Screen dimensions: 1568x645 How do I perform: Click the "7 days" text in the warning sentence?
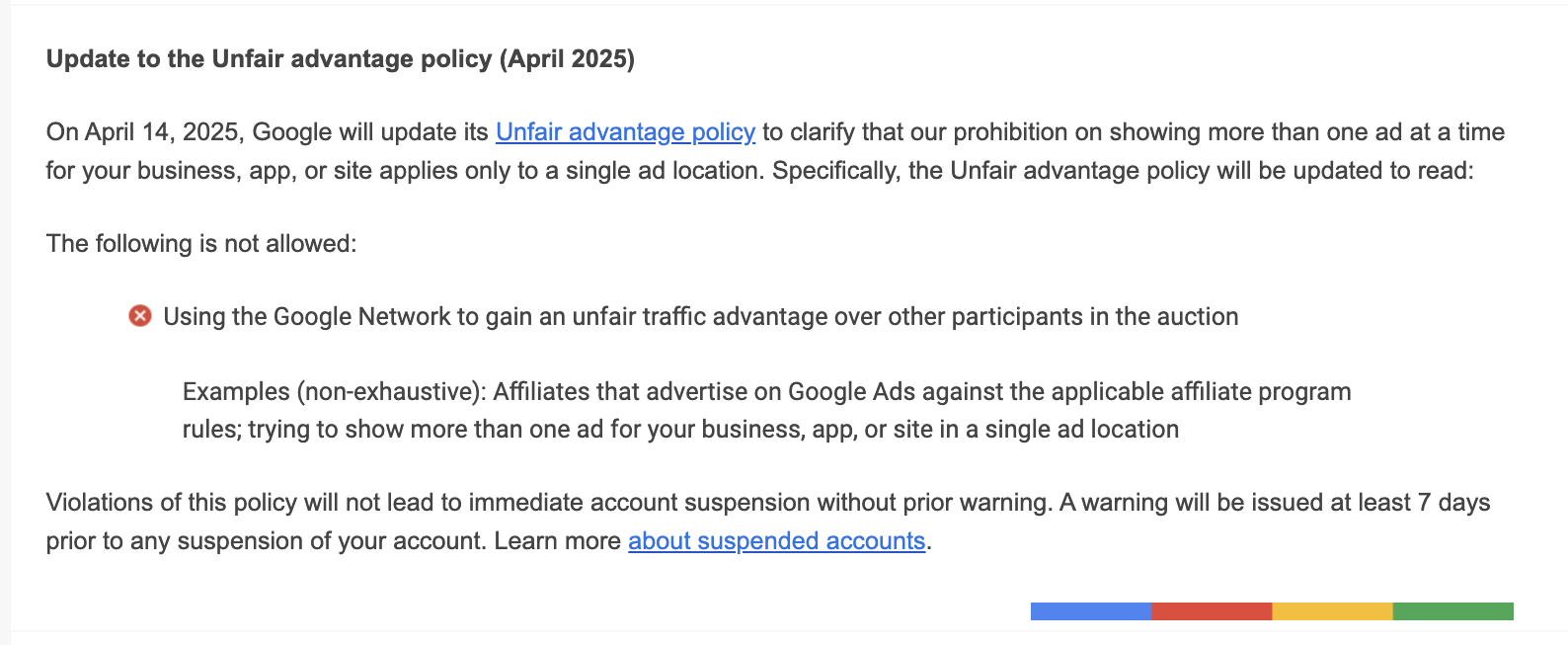1453,503
